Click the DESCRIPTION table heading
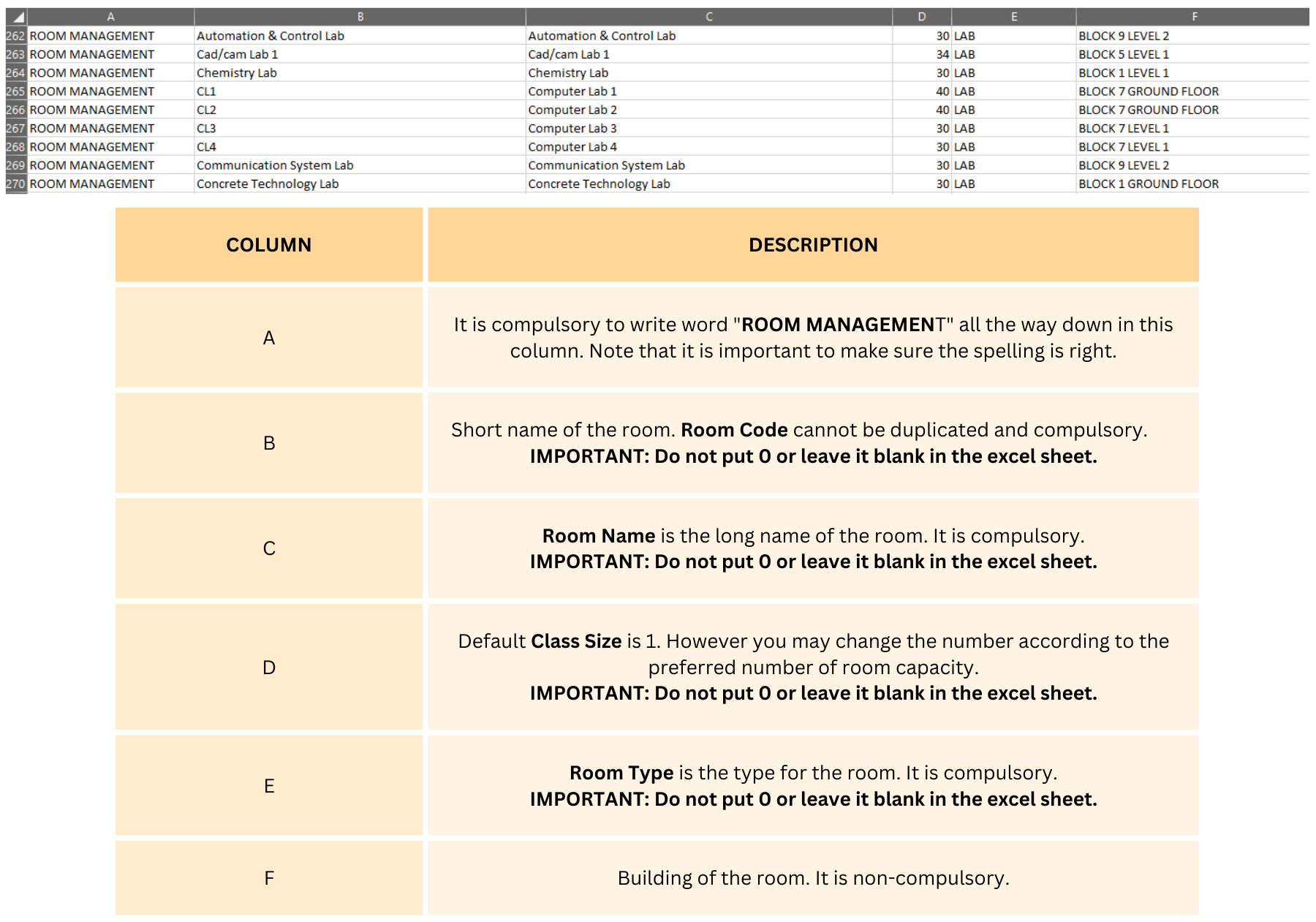 (x=813, y=245)
